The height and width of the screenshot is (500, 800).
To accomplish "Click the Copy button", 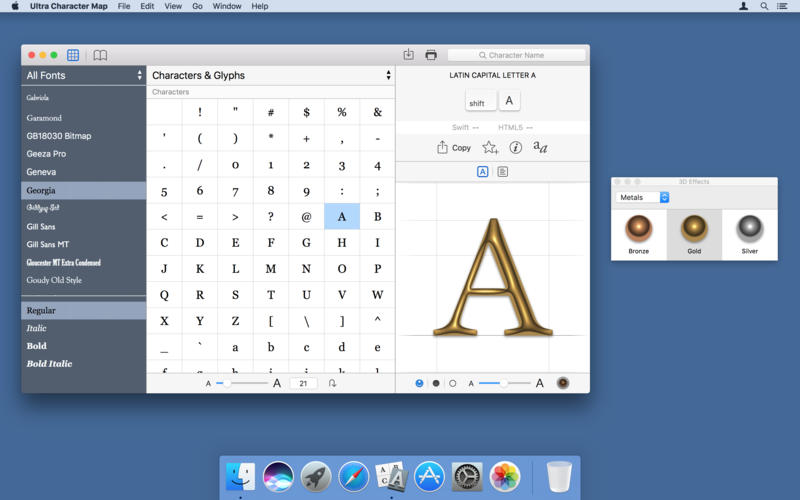I will [x=454, y=147].
